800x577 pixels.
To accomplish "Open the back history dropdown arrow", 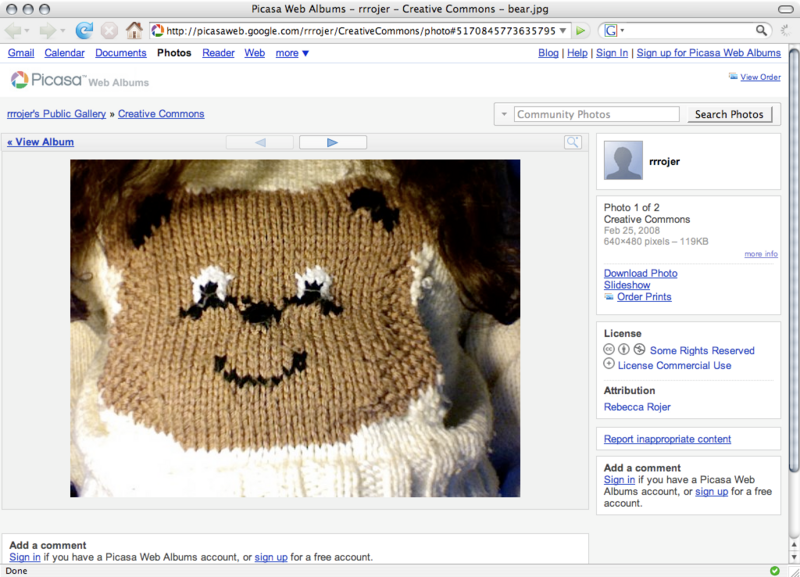I will [27, 31].
